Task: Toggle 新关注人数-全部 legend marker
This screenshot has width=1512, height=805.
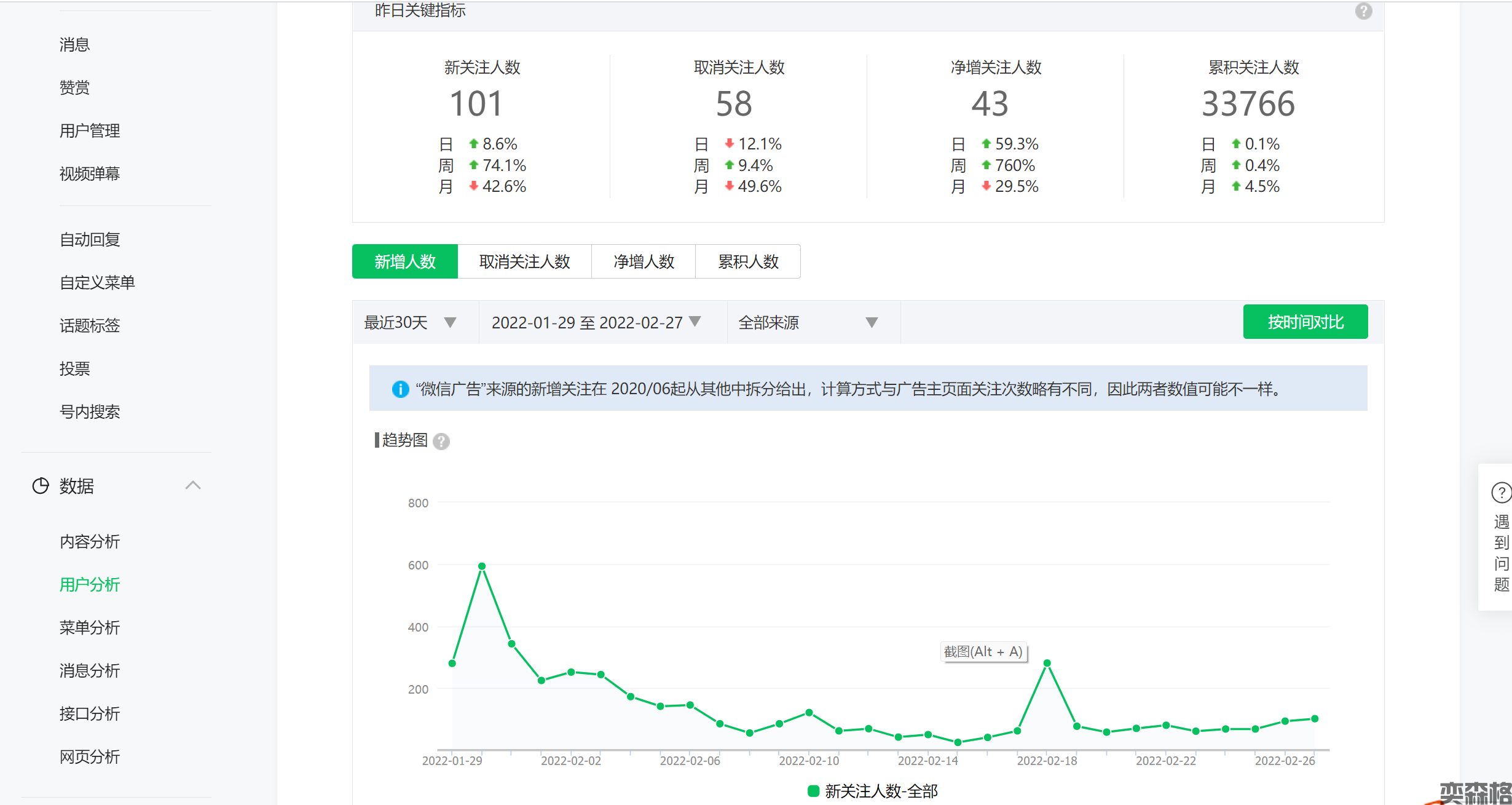Action: coord(813,791)
